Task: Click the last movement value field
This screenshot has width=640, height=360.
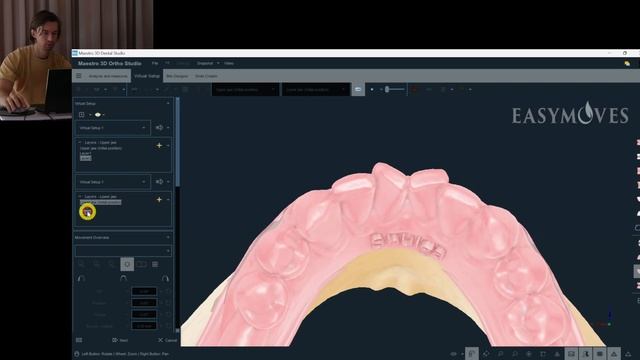Action: [x=144, y=326]
